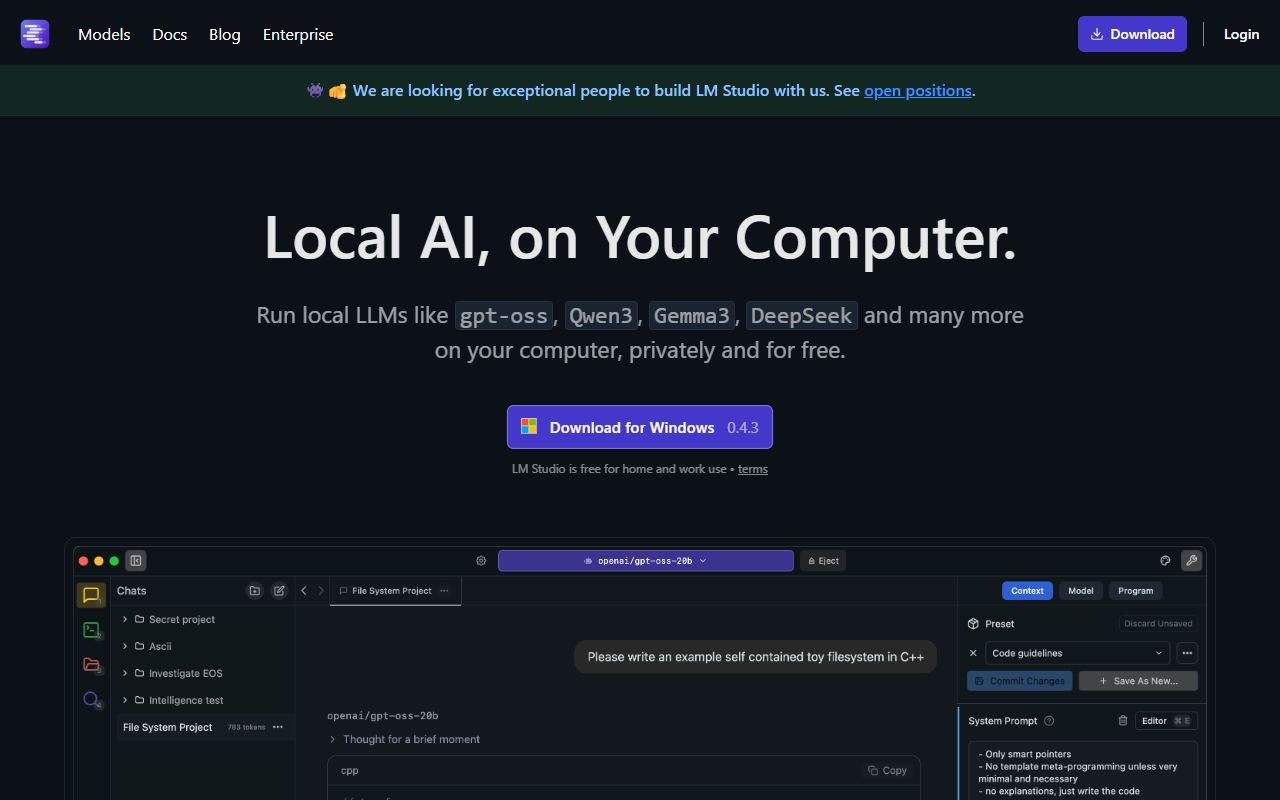
Task: Open the theme palette picker icon
Action: (1164, 560)
